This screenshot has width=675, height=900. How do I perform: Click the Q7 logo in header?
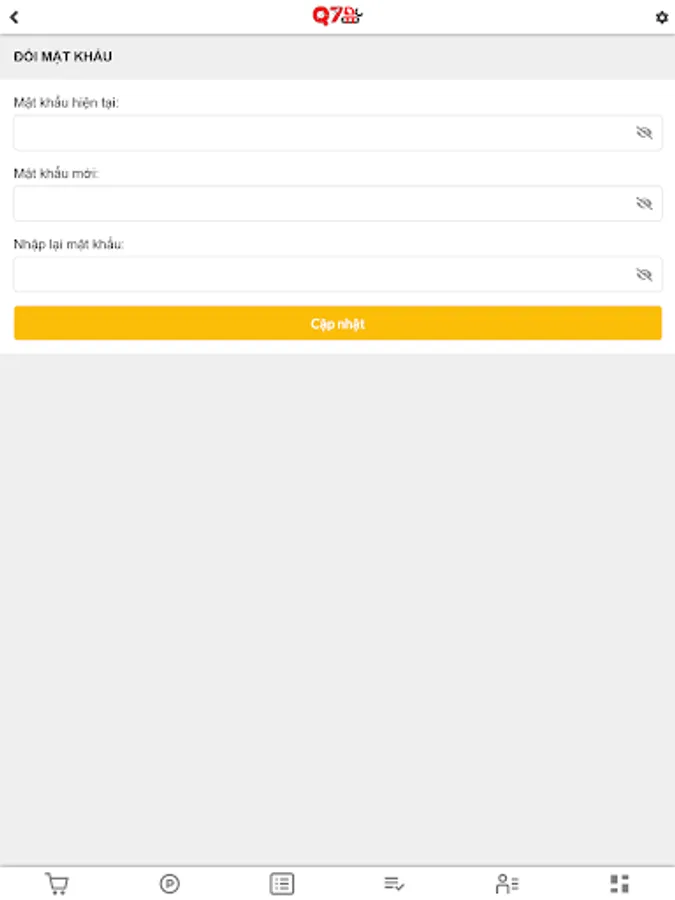point(337,15)
